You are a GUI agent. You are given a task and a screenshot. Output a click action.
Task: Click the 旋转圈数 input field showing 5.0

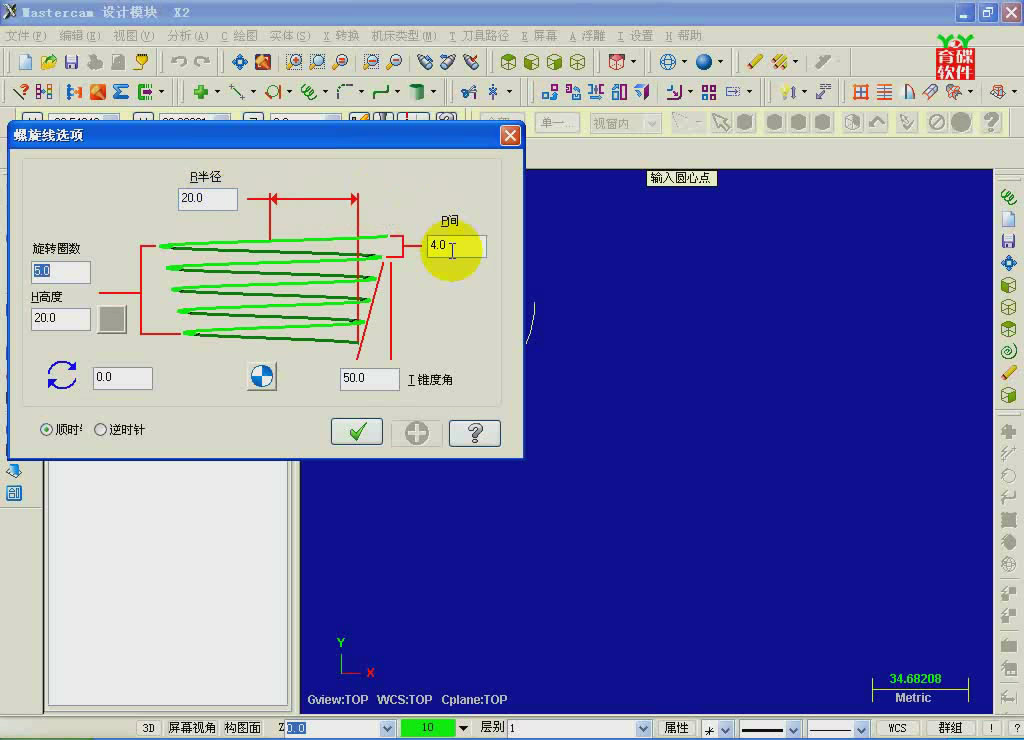point(61,272)
